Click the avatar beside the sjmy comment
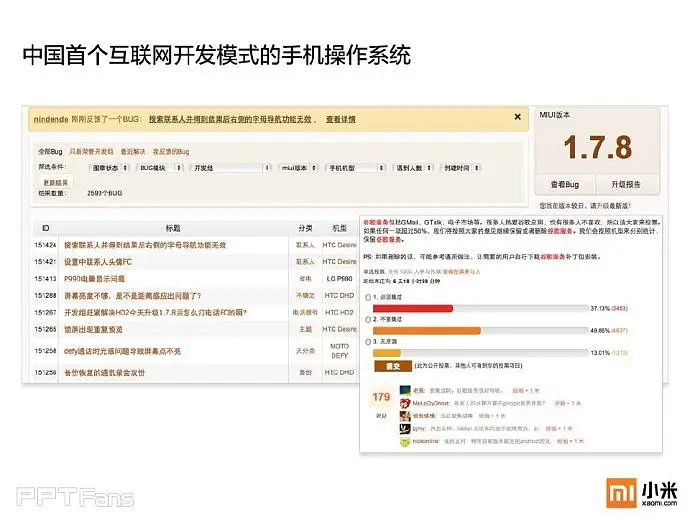This screenshot has width=690, height=517. (x=405, y=427)
